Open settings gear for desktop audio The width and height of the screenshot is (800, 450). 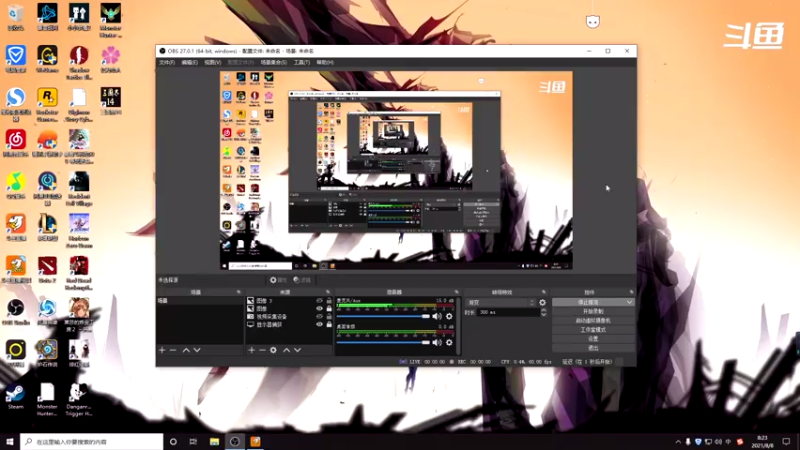(449, 342)
